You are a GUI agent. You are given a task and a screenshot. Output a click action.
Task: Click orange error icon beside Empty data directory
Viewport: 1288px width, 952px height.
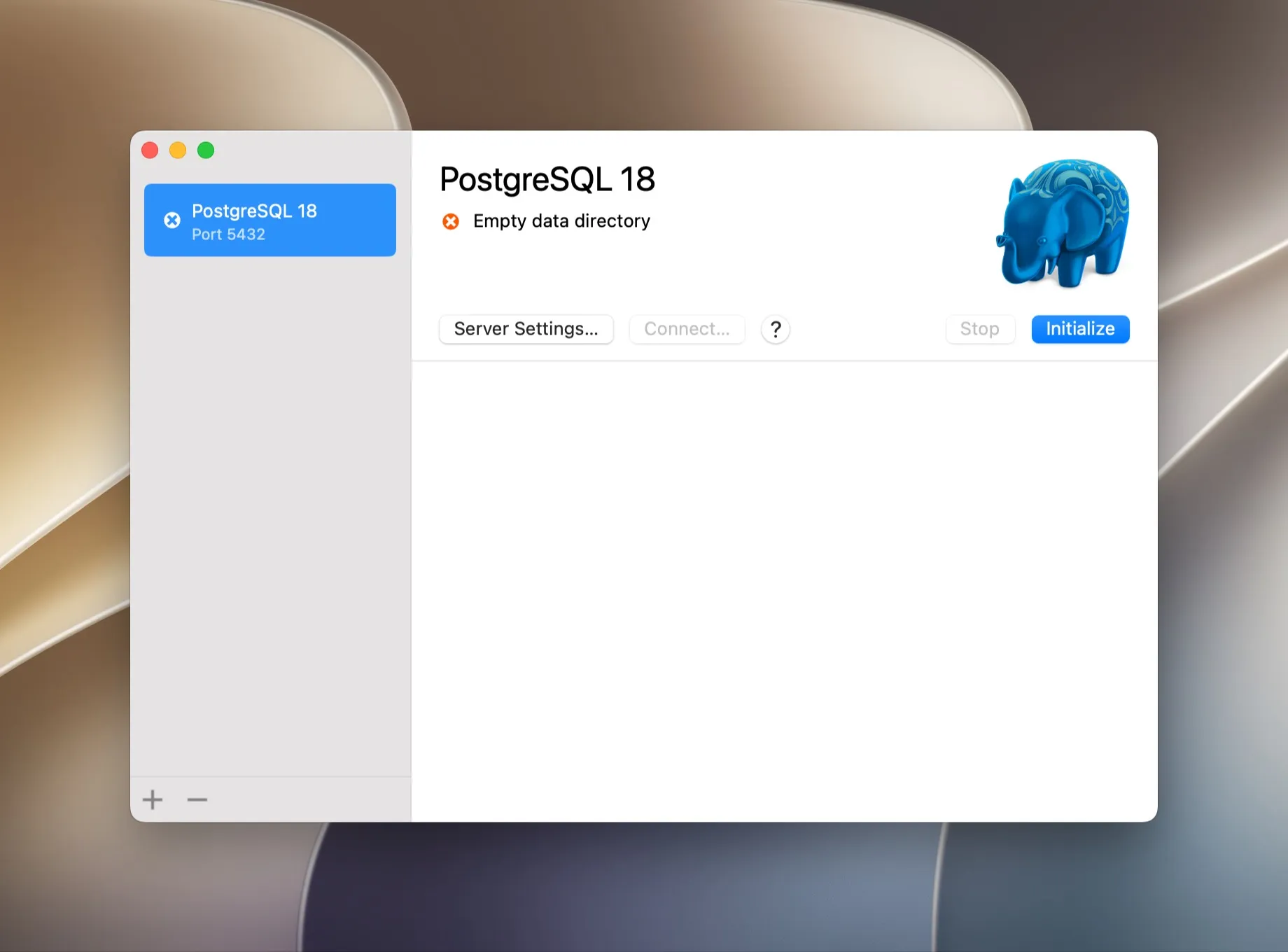tap(451, 222)
